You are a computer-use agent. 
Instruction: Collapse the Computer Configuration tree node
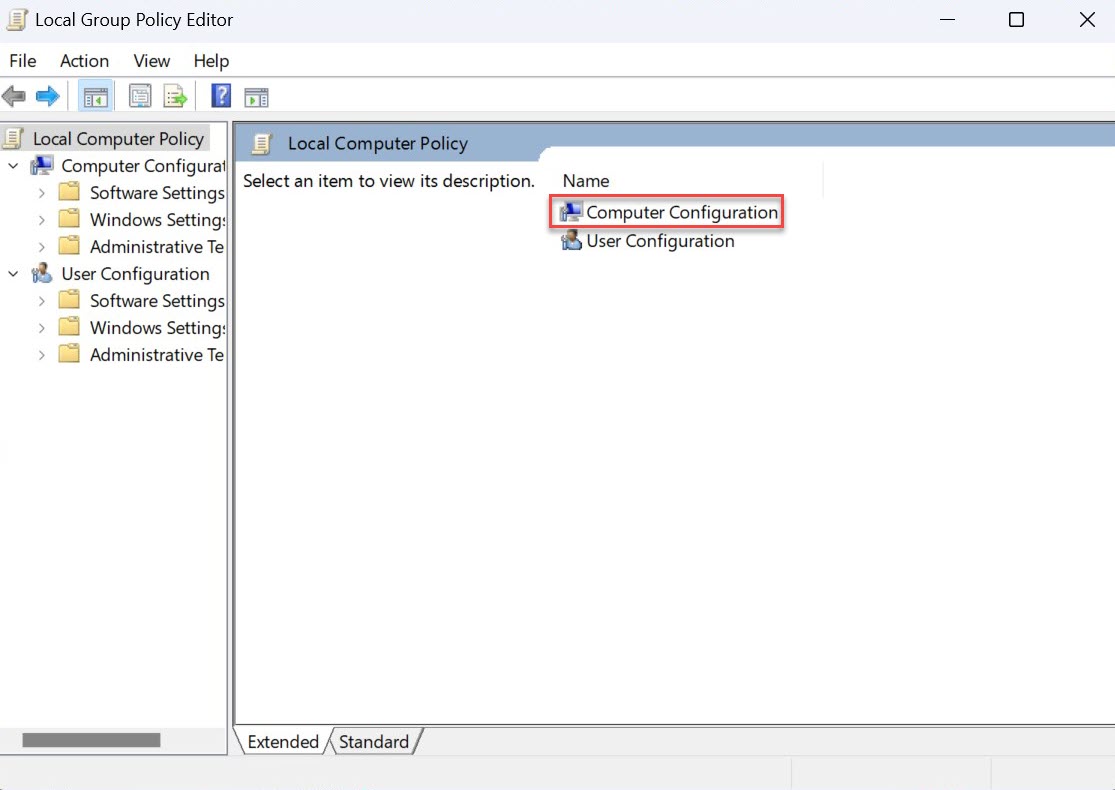(x=14, y=166)
